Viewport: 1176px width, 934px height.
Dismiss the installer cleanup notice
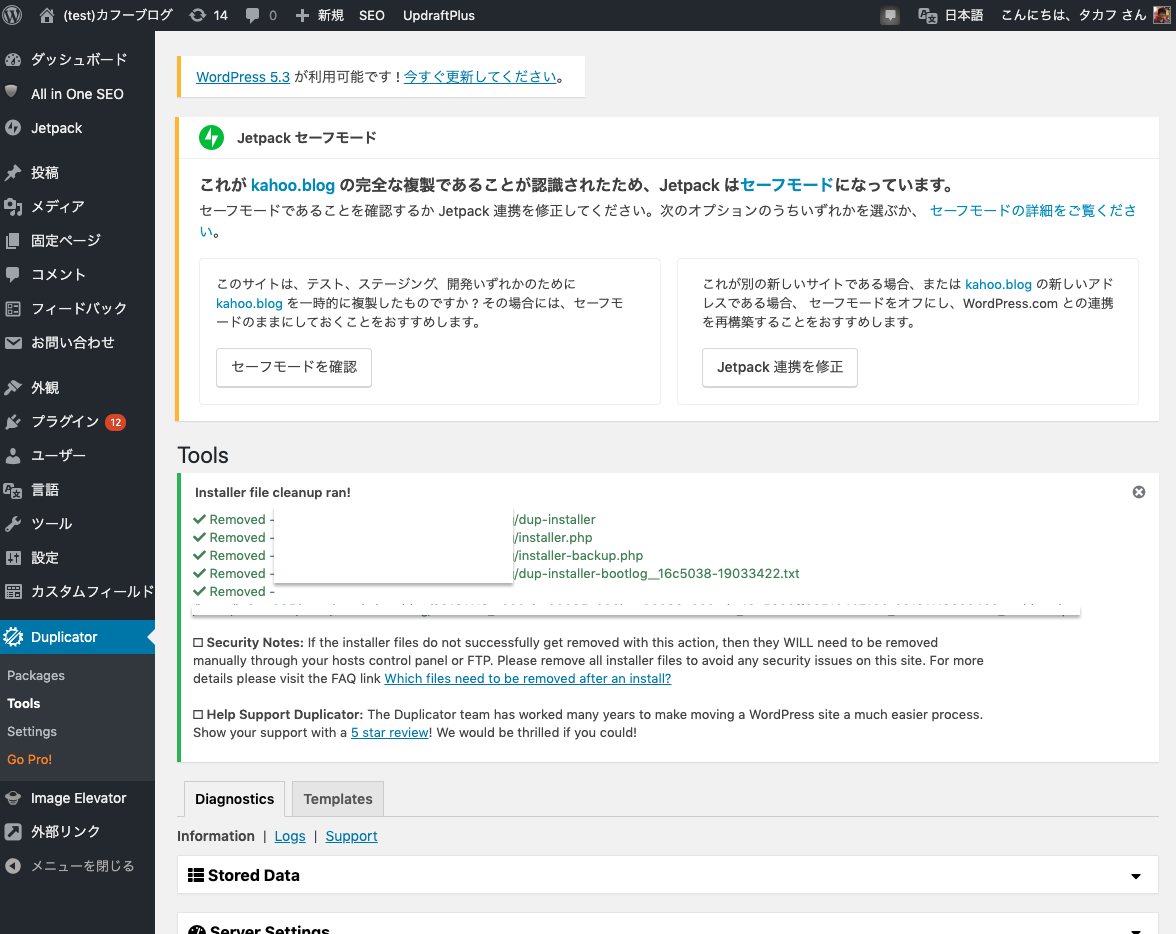click(x=1138, y=492)
